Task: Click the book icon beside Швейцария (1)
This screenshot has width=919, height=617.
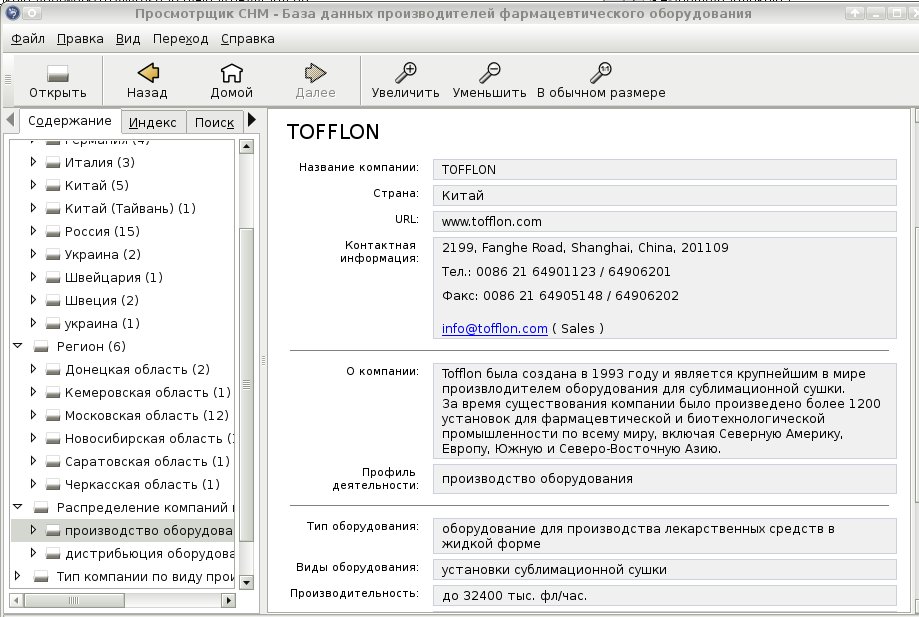Action: tap(53, 278)
